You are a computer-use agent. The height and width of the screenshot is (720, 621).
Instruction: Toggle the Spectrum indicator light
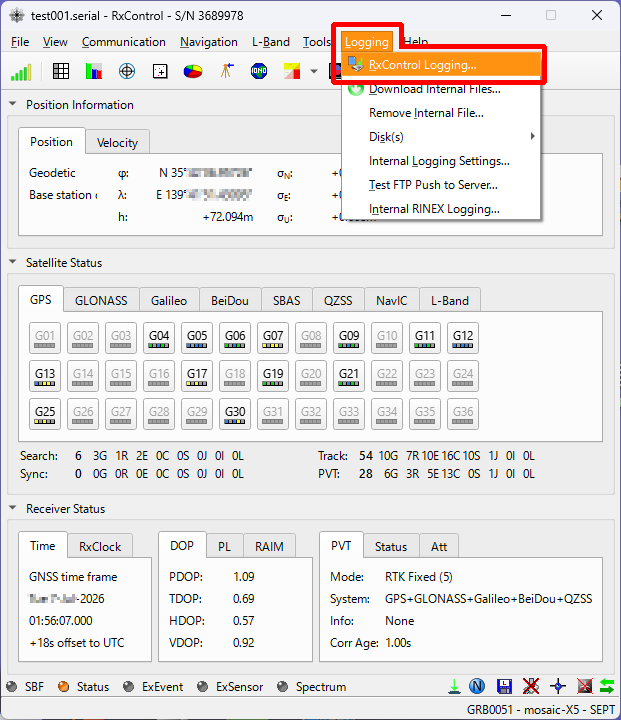point(282,687)
